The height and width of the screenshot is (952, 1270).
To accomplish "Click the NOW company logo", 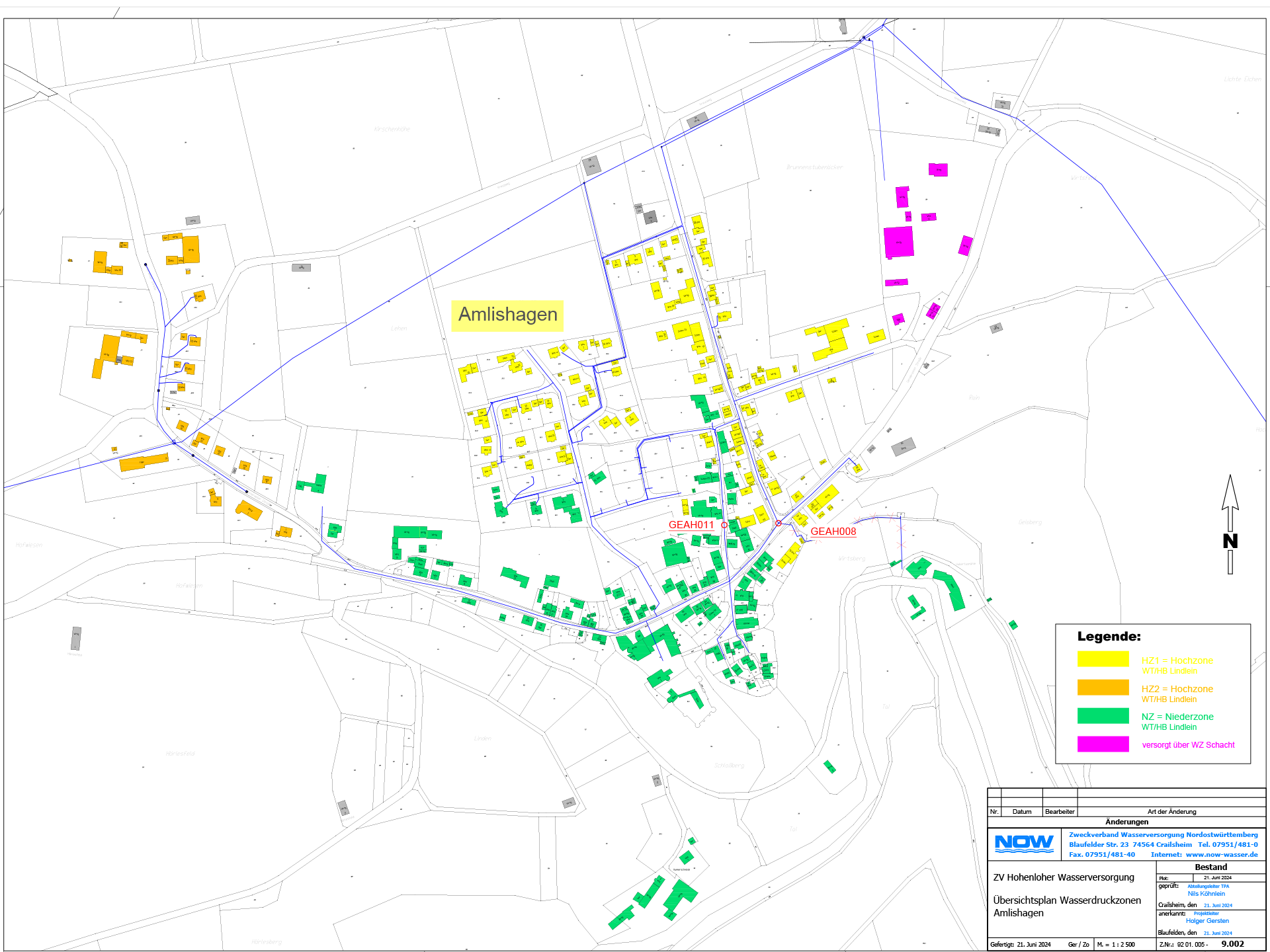I will (1024, 843).
